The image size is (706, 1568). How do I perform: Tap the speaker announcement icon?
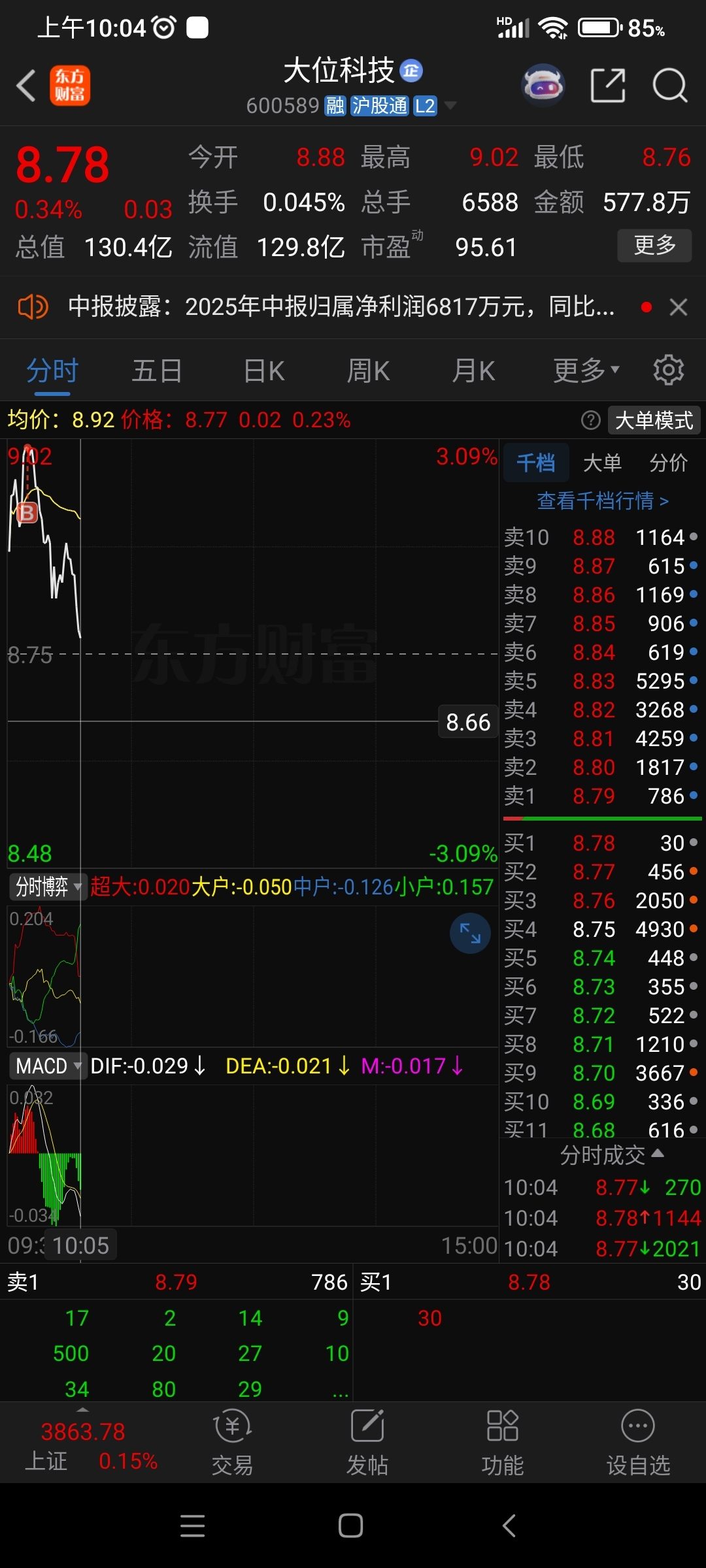point(33,306)
